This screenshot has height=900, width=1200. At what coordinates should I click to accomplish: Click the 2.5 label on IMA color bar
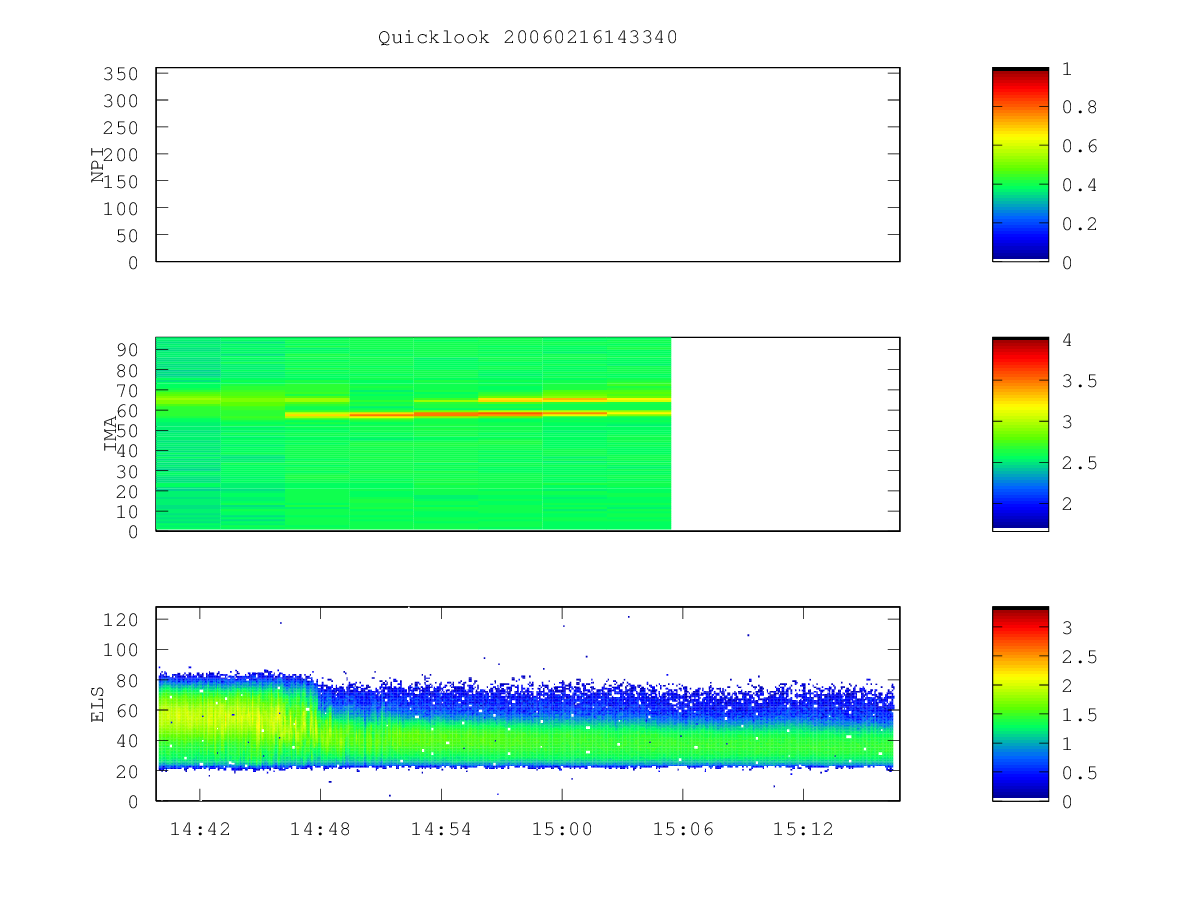click(x=1078, y=463)
